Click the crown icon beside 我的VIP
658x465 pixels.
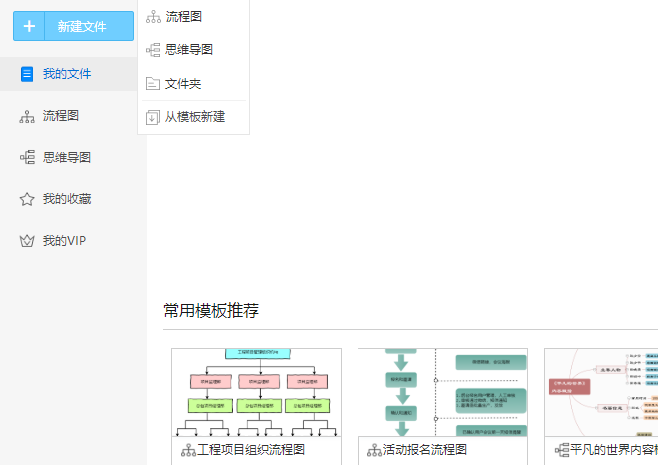[27, 241]
